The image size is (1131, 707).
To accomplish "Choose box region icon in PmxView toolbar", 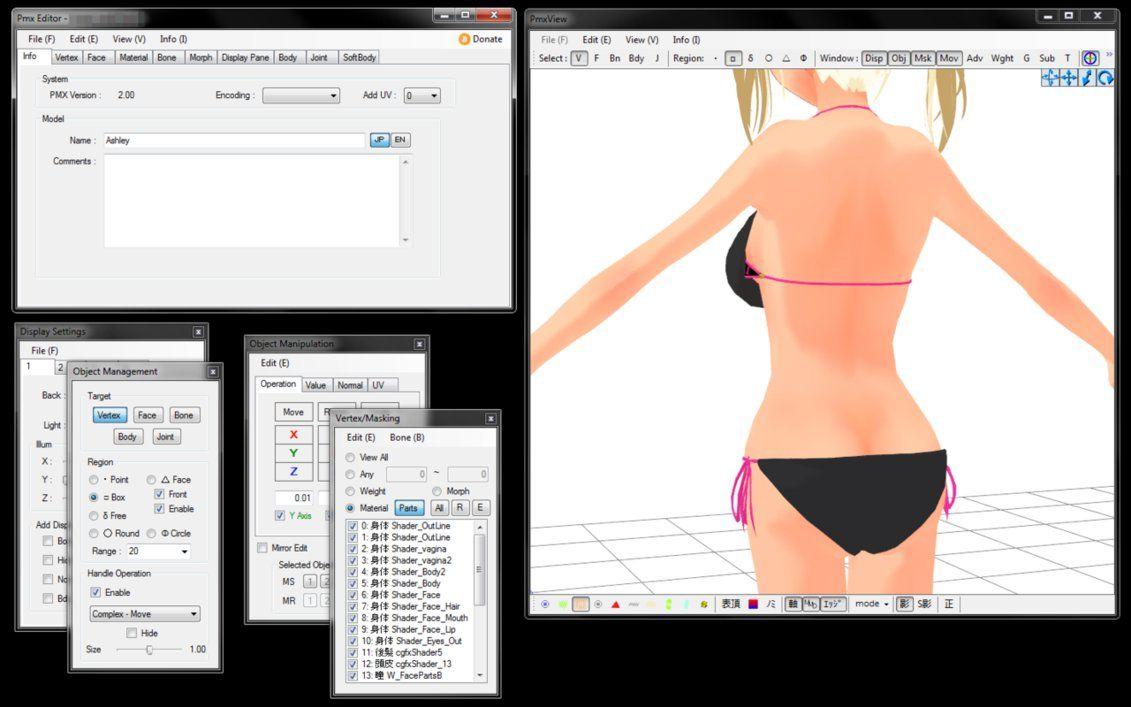I will pyautogui.click(x=733, y=58).
